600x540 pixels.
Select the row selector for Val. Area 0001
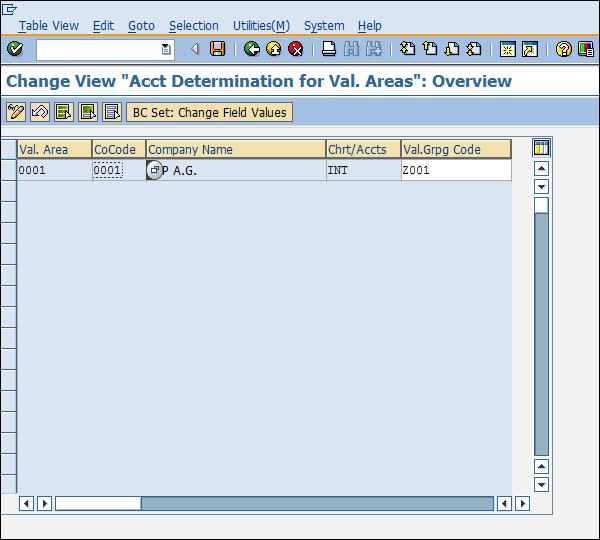tap(8, 171)
